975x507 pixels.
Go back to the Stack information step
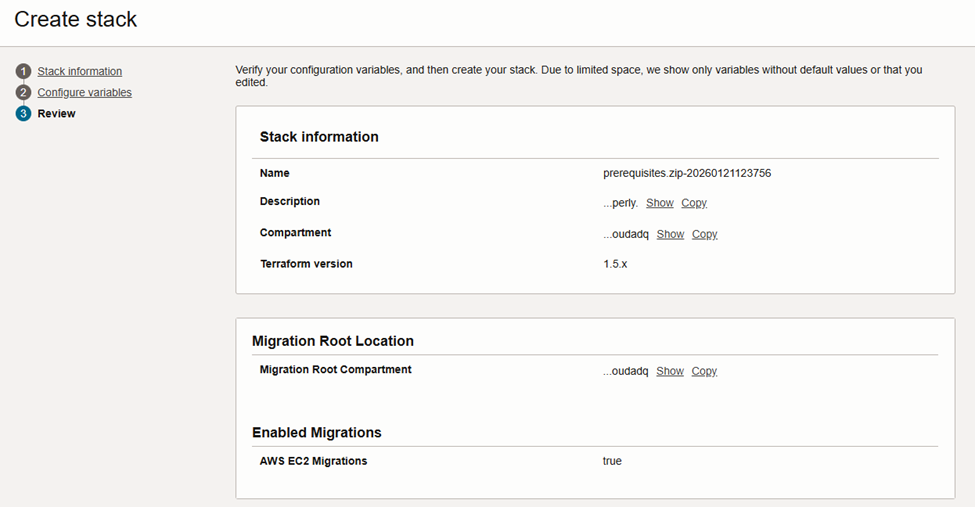coord(80,72)
